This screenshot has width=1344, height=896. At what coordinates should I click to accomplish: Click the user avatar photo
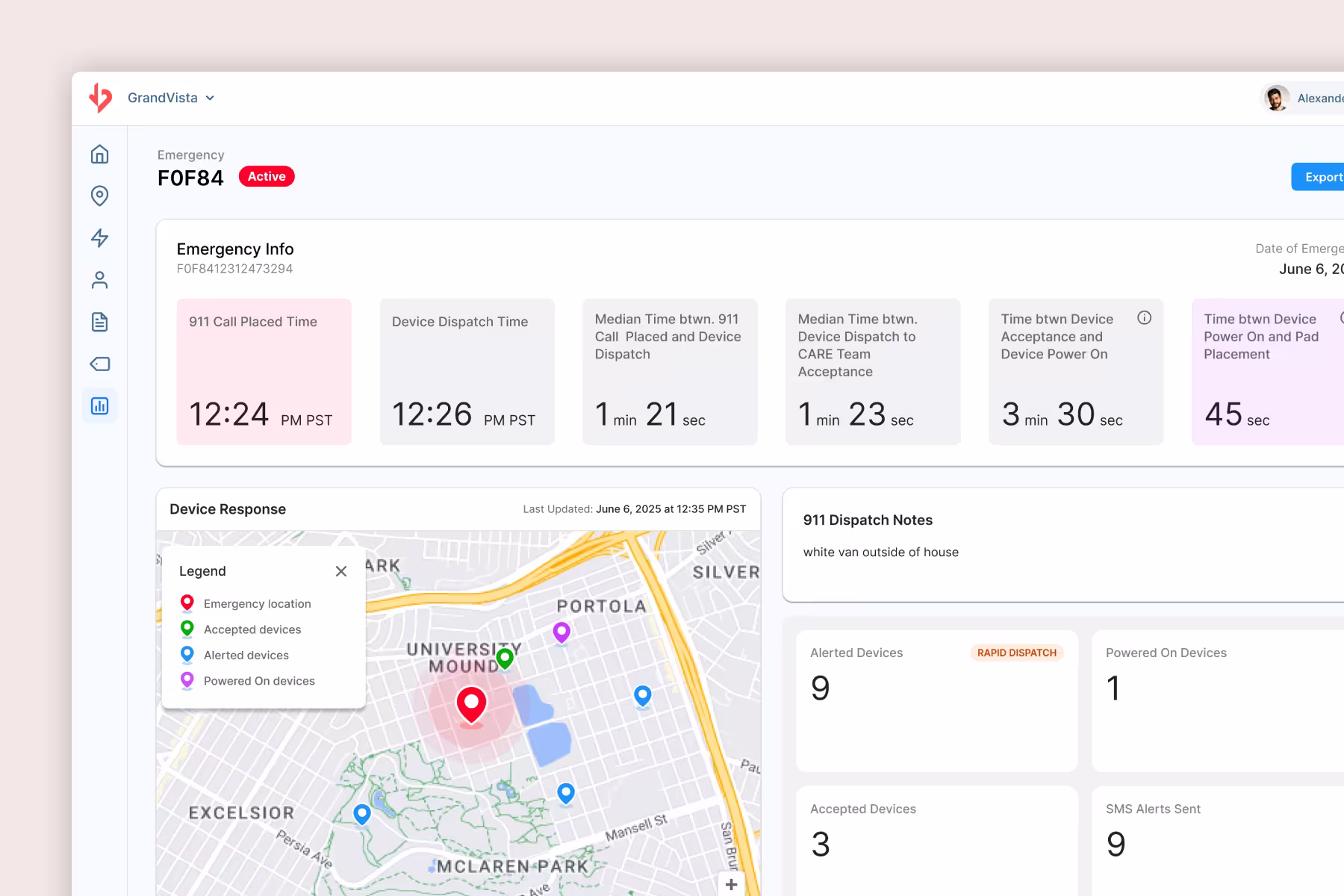(x=1276, y=98)
